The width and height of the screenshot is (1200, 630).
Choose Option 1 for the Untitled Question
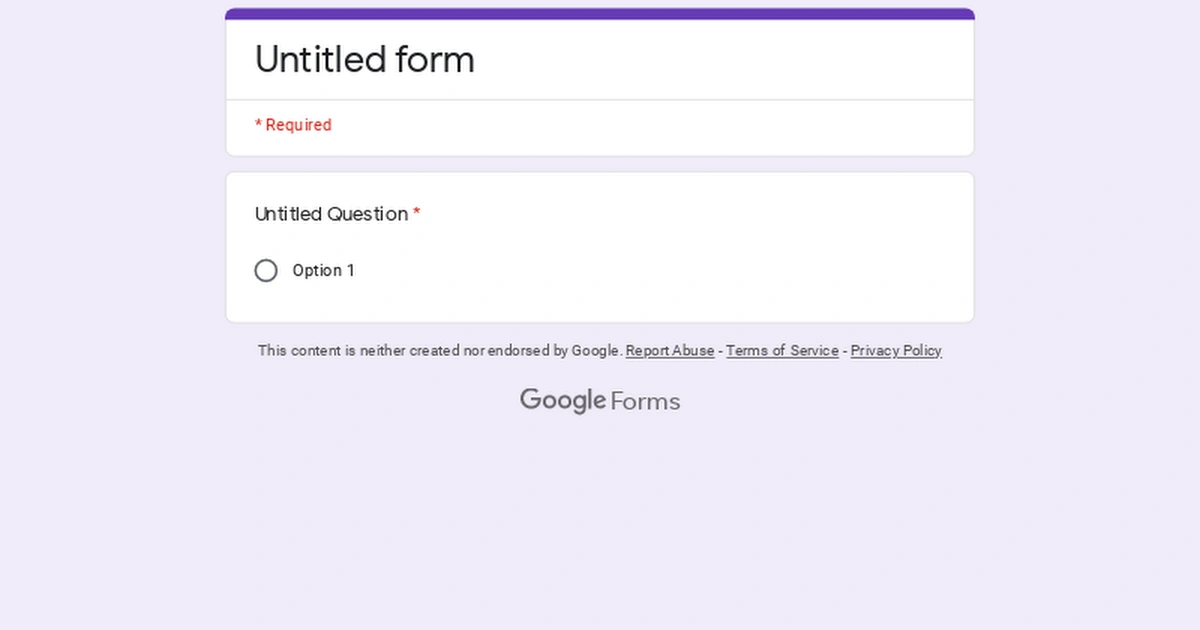tap(266, 270)
